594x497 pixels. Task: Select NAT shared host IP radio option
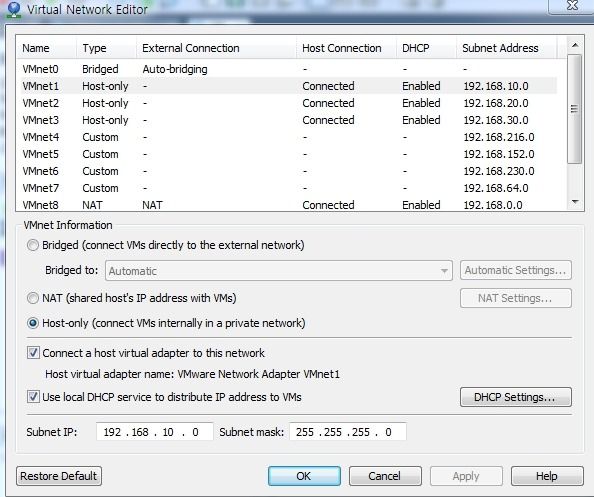coord(33,298)
